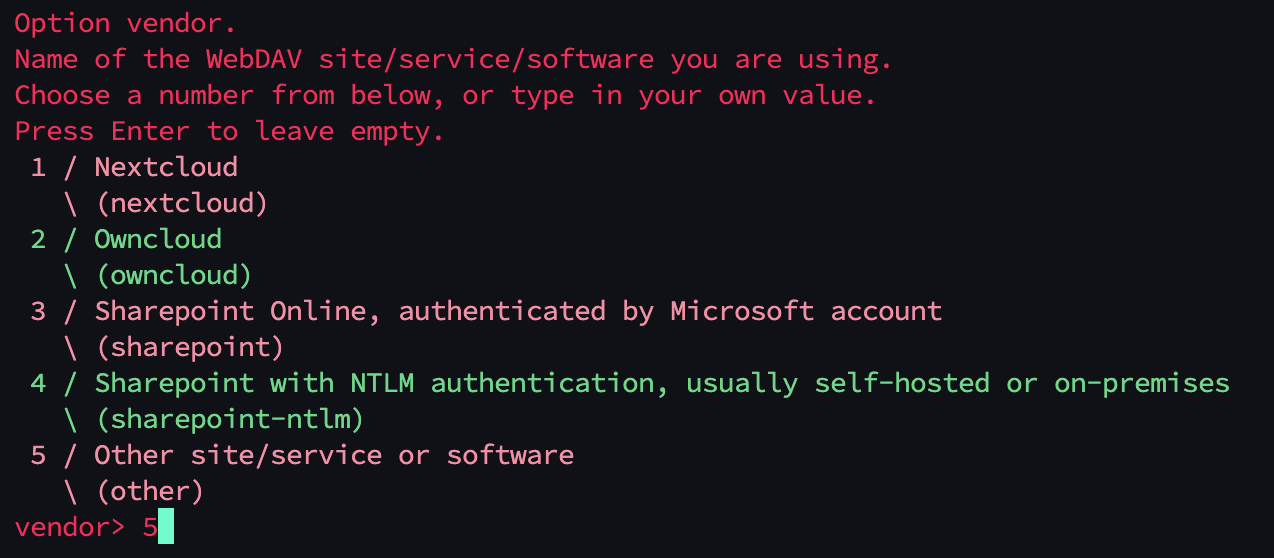
Task: Click the "Choose a number from below" line
Action: 444,95
